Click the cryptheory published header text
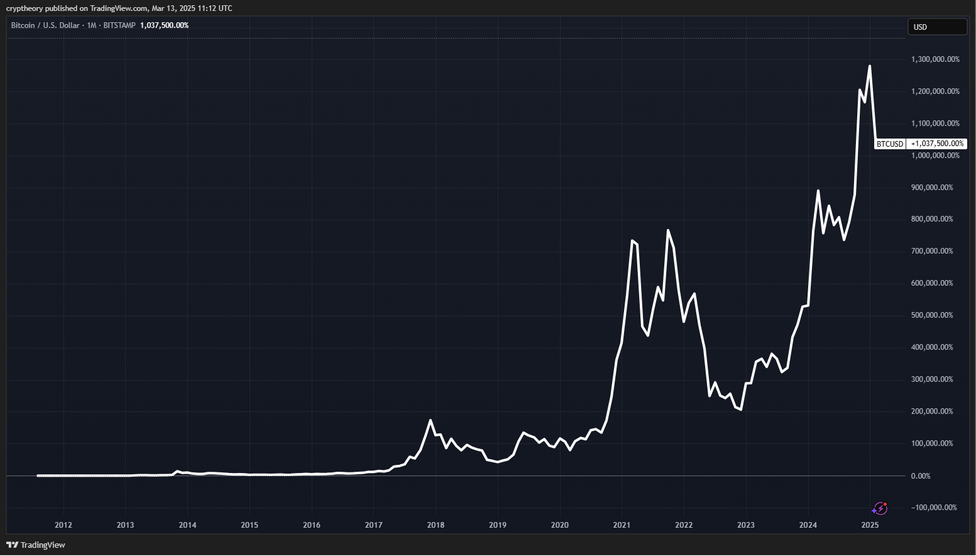This screenshot has height=556, width=976. (119, 8)
